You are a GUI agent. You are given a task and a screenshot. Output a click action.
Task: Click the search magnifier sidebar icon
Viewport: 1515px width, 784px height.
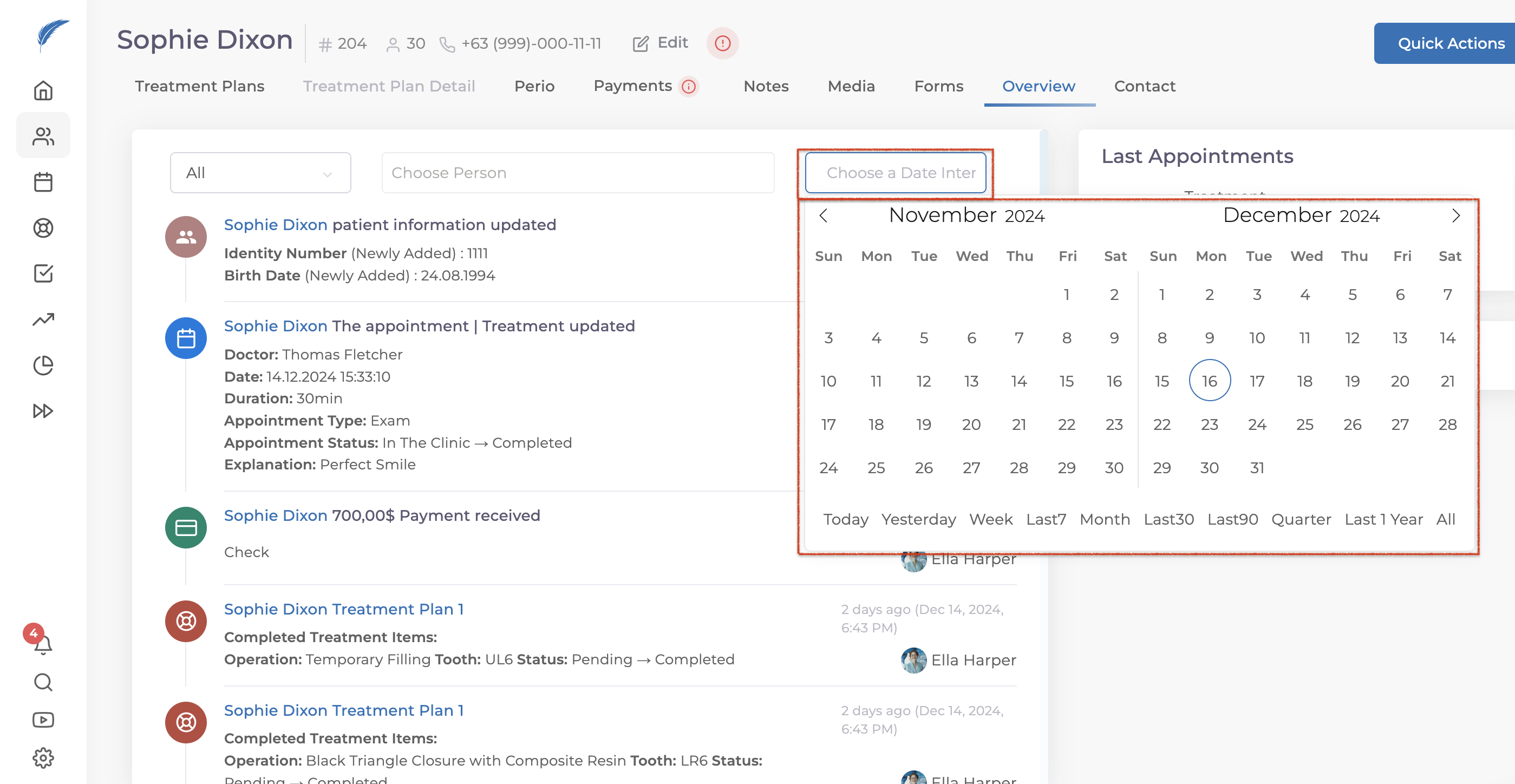(x=43, y=682)
